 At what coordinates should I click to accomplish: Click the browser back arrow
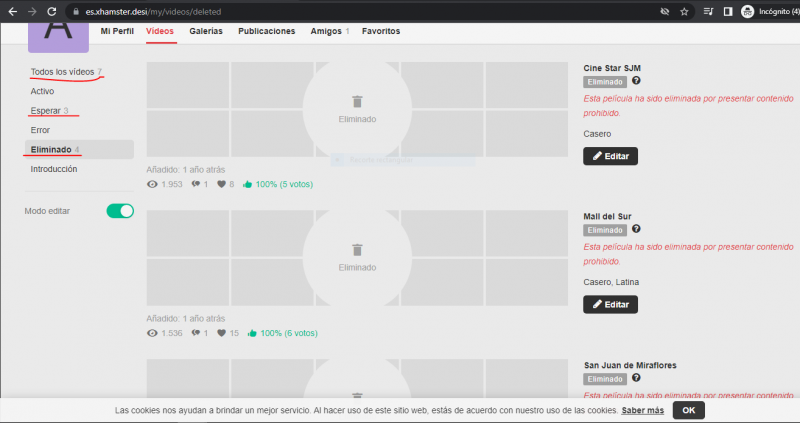tap(10, 11)
